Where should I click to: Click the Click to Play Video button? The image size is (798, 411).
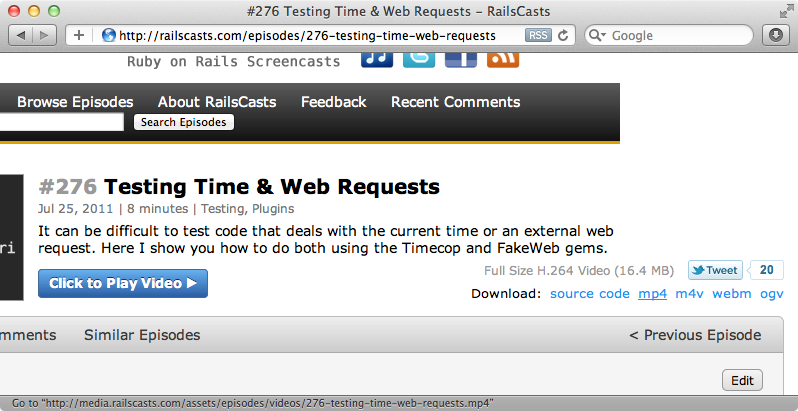coord(123,283)
